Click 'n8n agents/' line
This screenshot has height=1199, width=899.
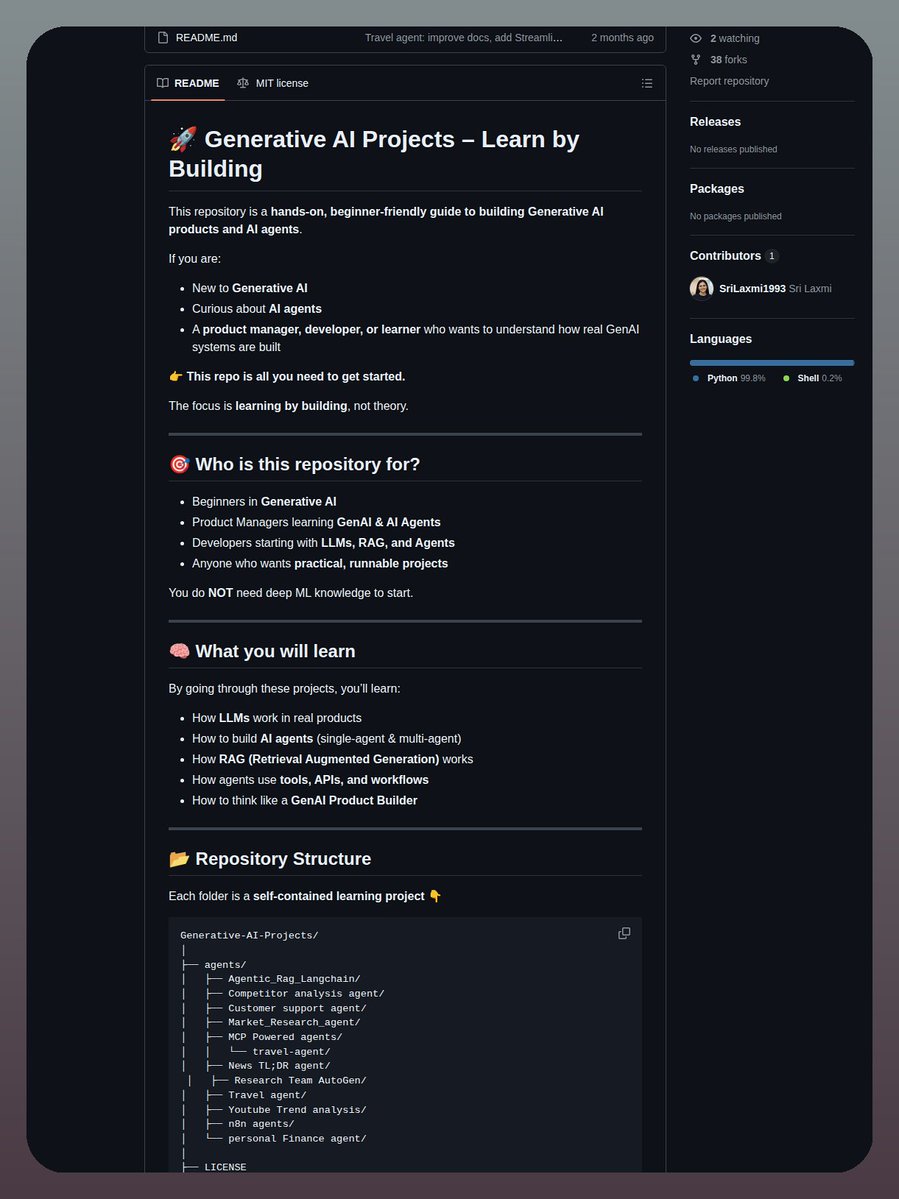point(261,1124)
